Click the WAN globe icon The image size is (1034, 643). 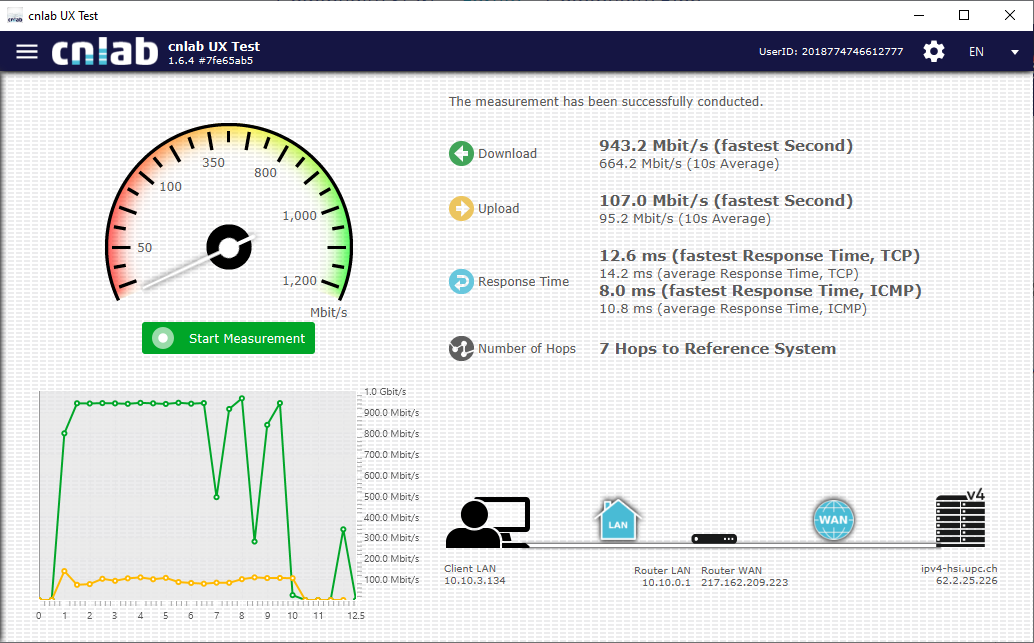pos(833,520)
